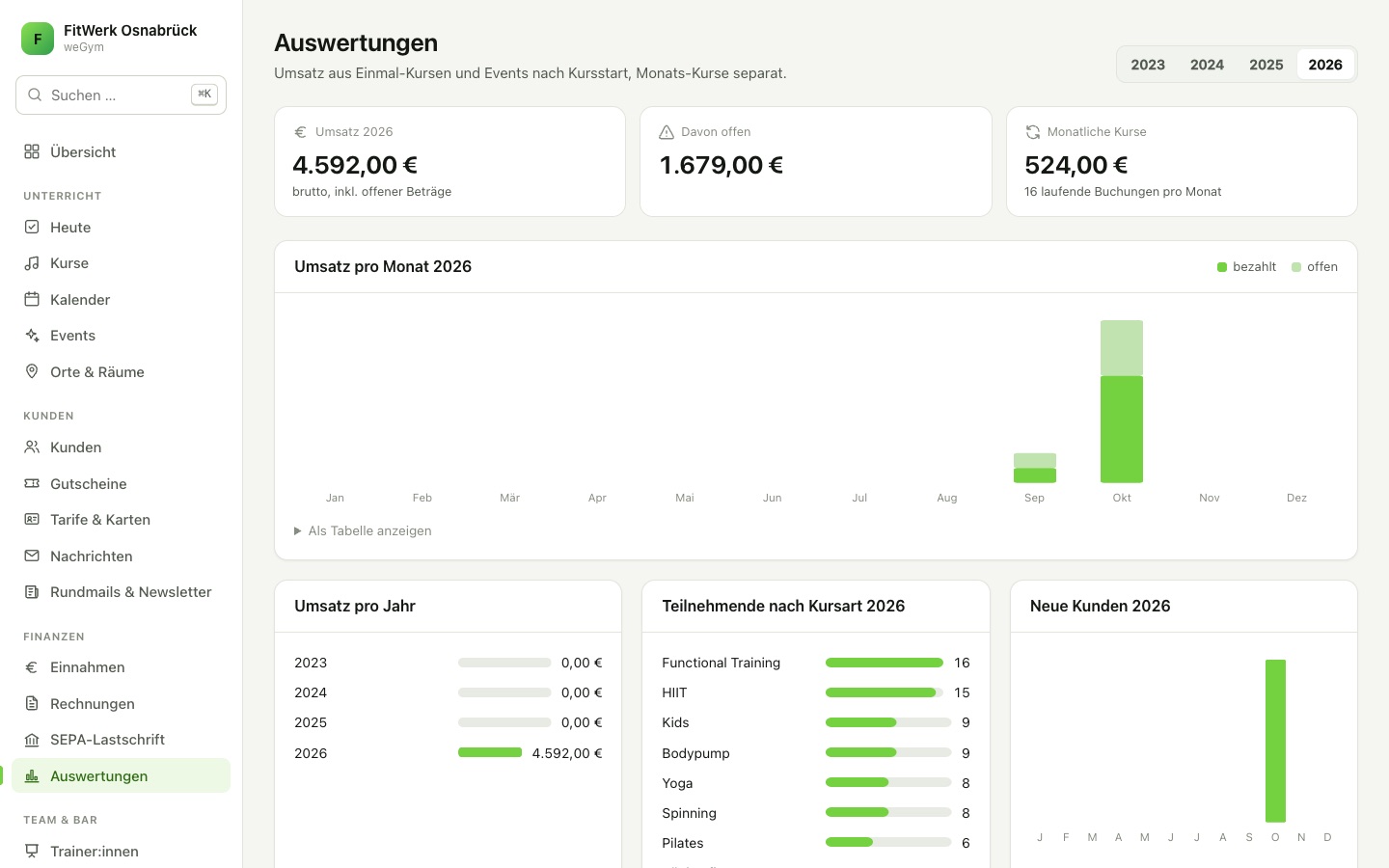Click the offen legend color swatch
The width and height of the screenshot is (1389, 868).
tap(1296, 267)
